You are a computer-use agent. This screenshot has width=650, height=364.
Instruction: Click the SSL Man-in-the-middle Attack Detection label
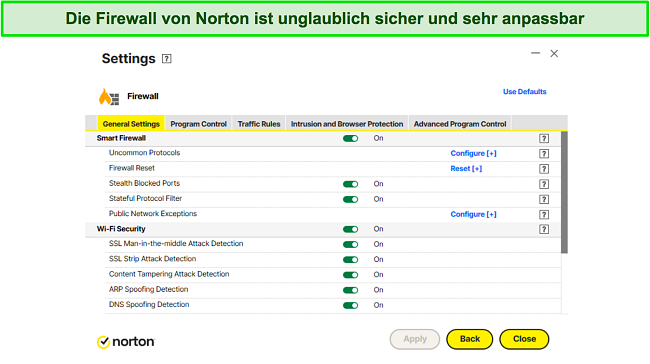(176, 243)
